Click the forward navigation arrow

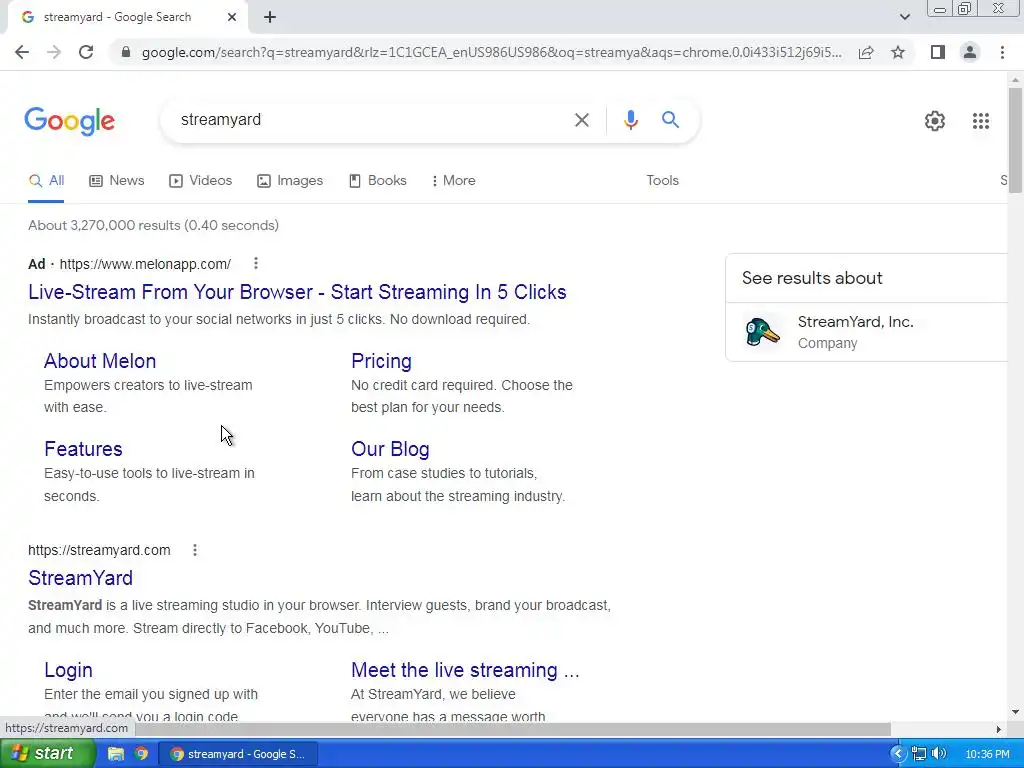pyautogui.click(x=54, y=52)
